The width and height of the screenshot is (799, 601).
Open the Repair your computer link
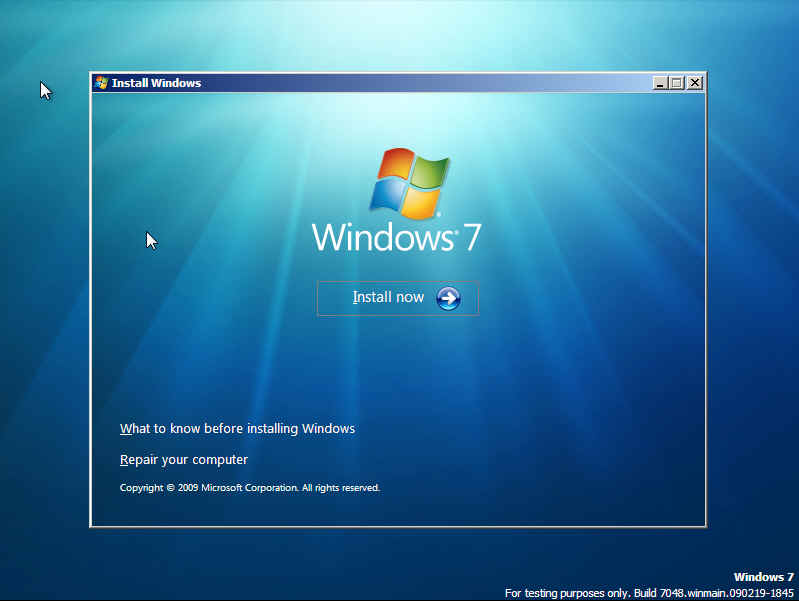coord(183,460)
